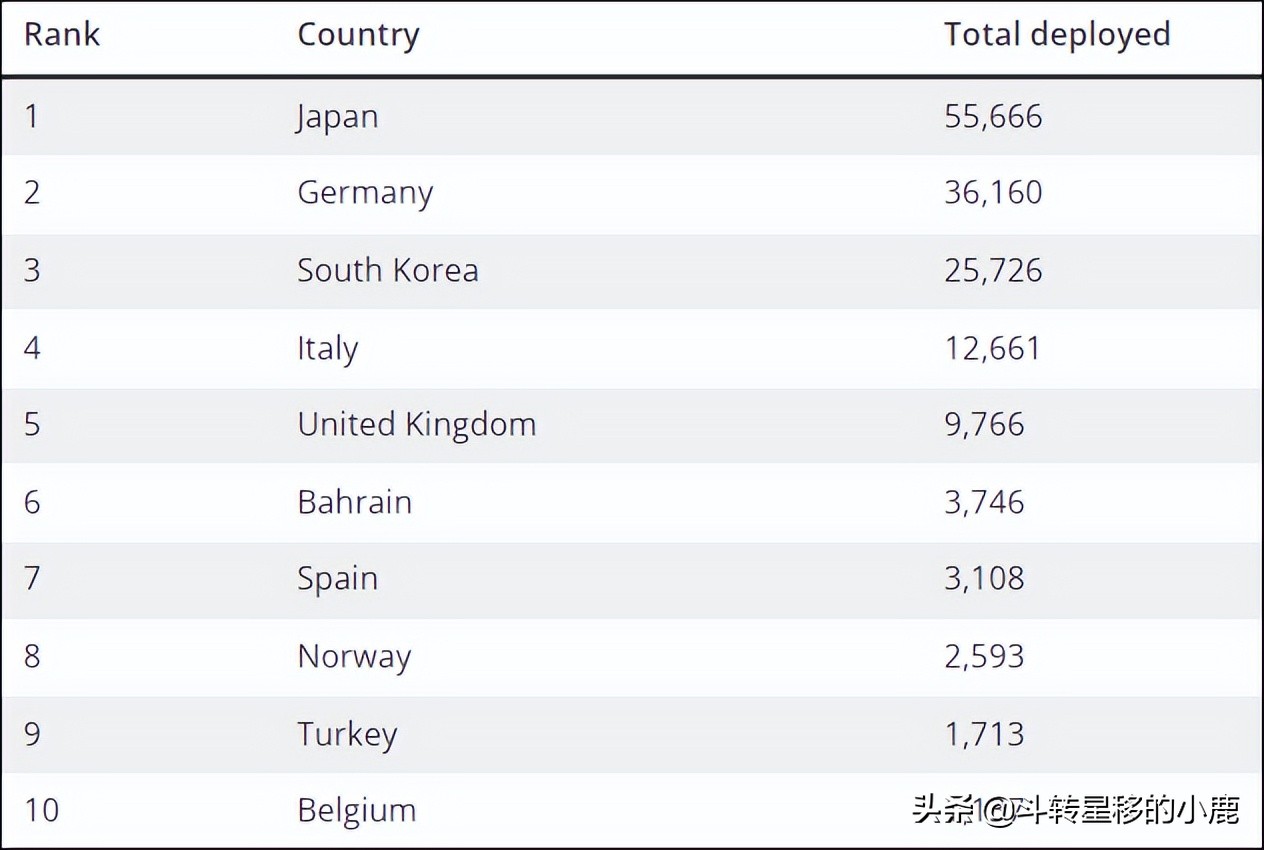Select the Italy country cell
Screen dimensions: 1264x850
pos(327,348)
